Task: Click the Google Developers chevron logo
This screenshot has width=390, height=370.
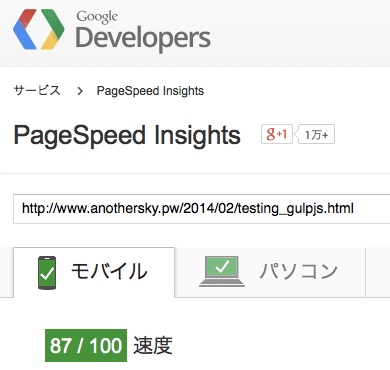Action: (x=39, y=29)
